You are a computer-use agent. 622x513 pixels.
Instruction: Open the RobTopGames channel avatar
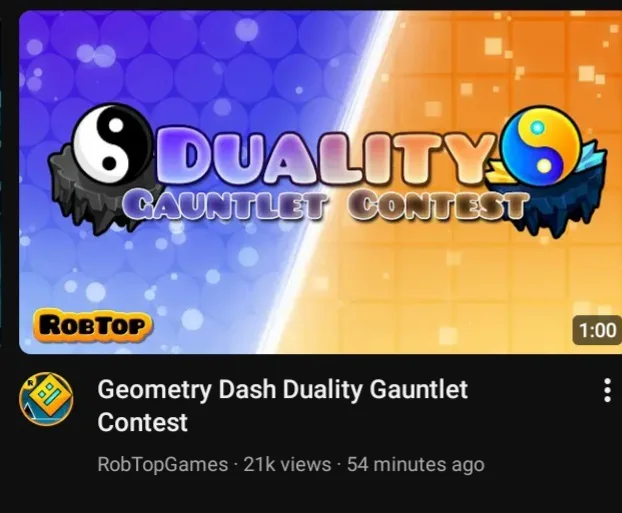pyautogui.click(x=46, y=399)
